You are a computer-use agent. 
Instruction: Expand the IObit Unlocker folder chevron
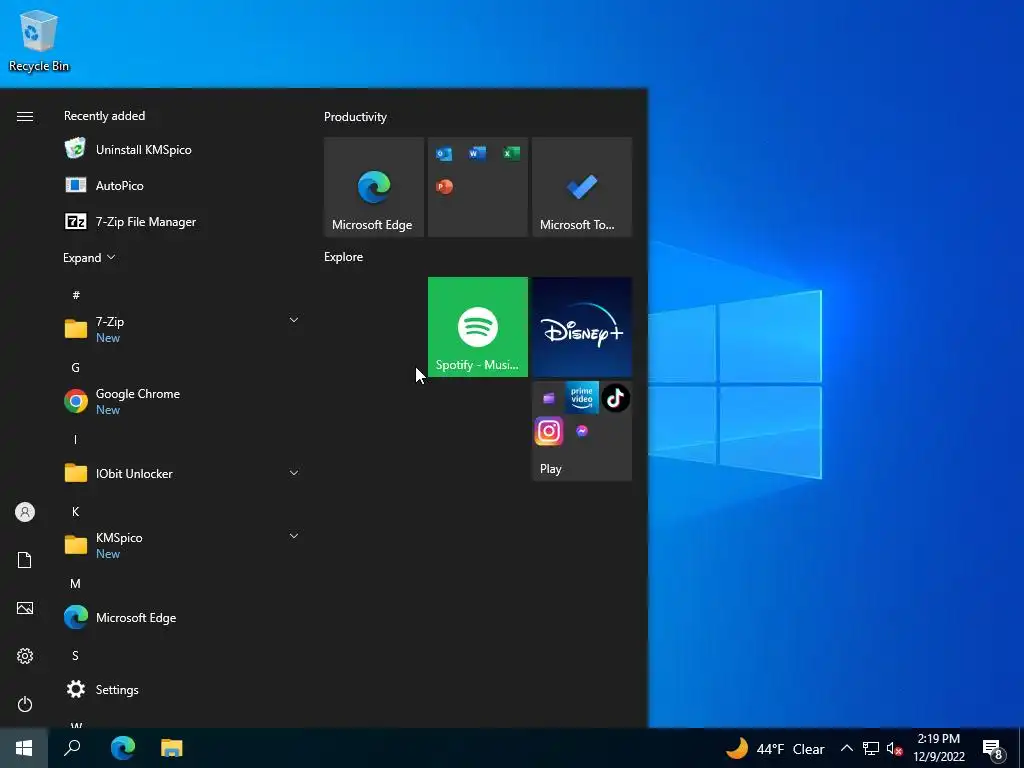click(x=294, y=473)
